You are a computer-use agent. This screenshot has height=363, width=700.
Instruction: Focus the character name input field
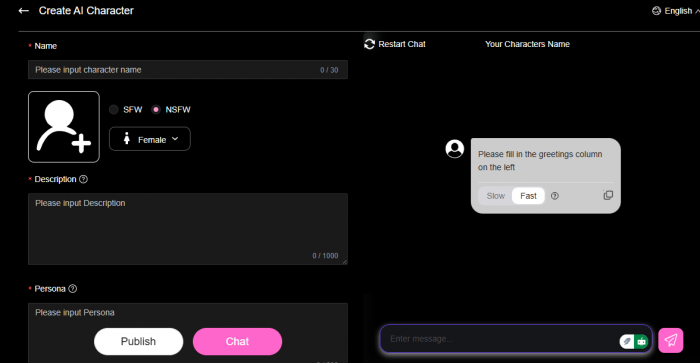(x=188, y=70)
